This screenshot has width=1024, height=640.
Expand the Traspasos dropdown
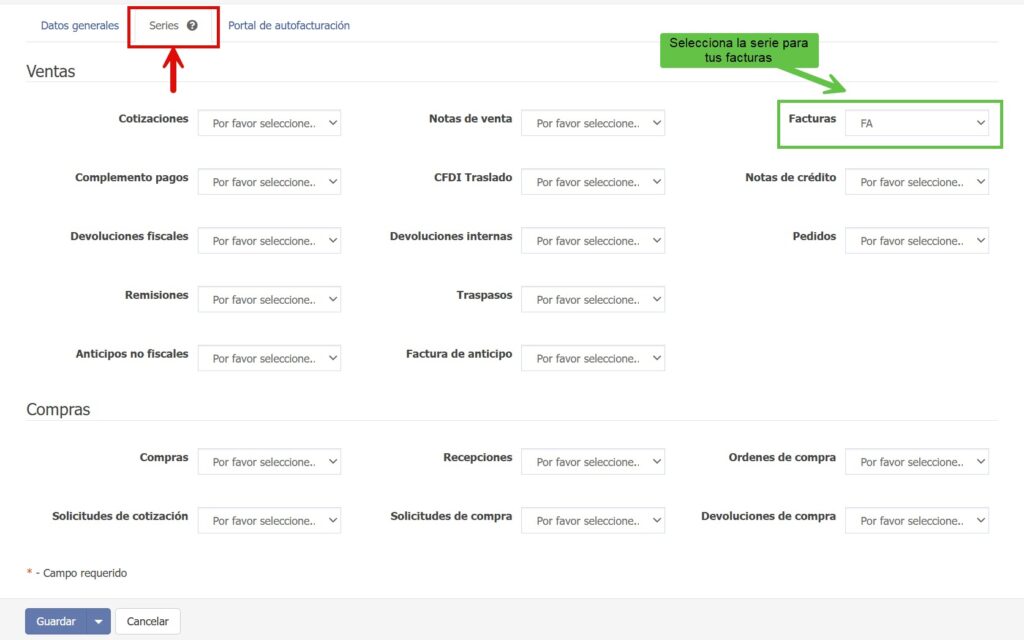(593, 300)
